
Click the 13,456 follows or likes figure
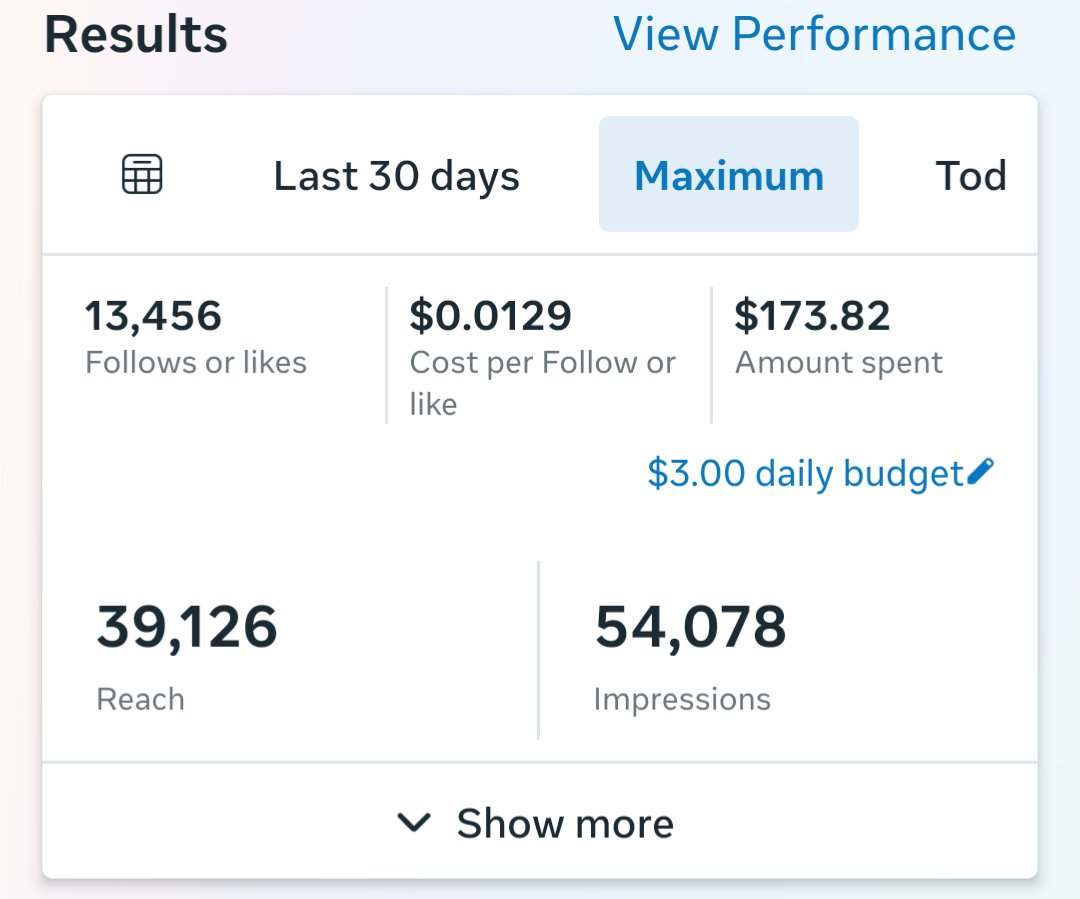coord(153,316)
